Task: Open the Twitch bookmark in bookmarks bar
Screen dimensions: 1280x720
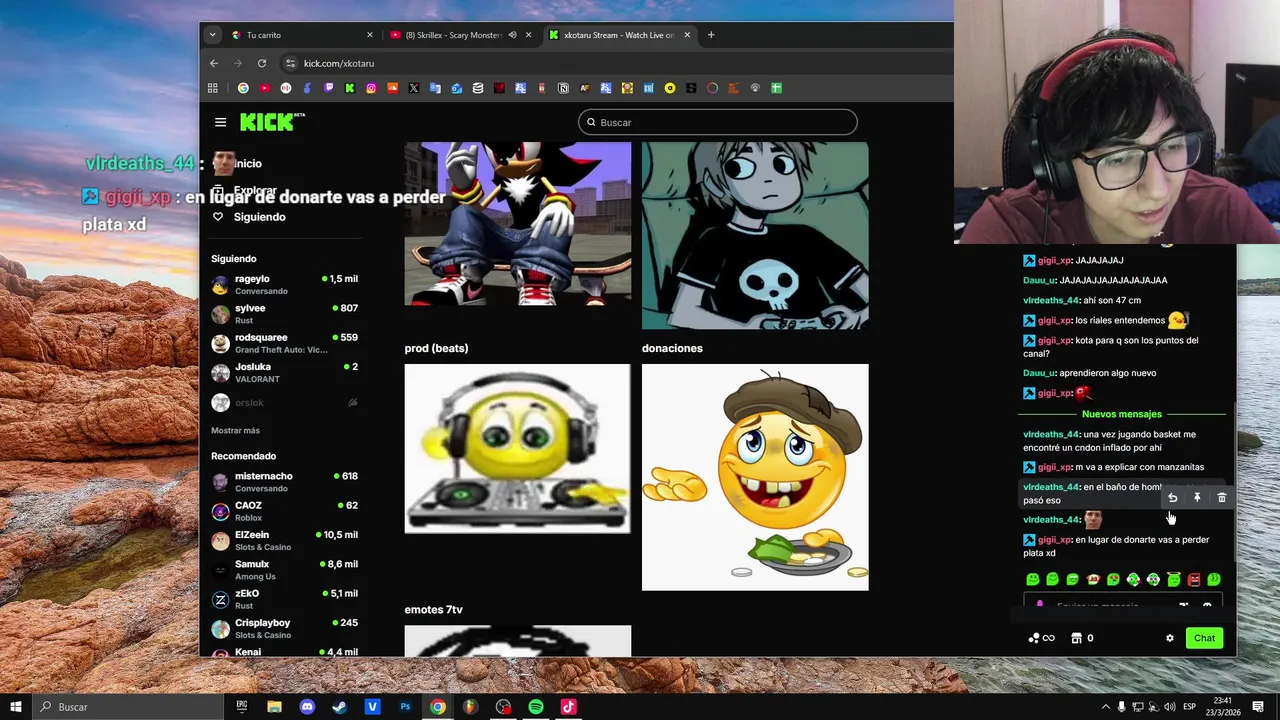Action: click(x=329, y=88)
